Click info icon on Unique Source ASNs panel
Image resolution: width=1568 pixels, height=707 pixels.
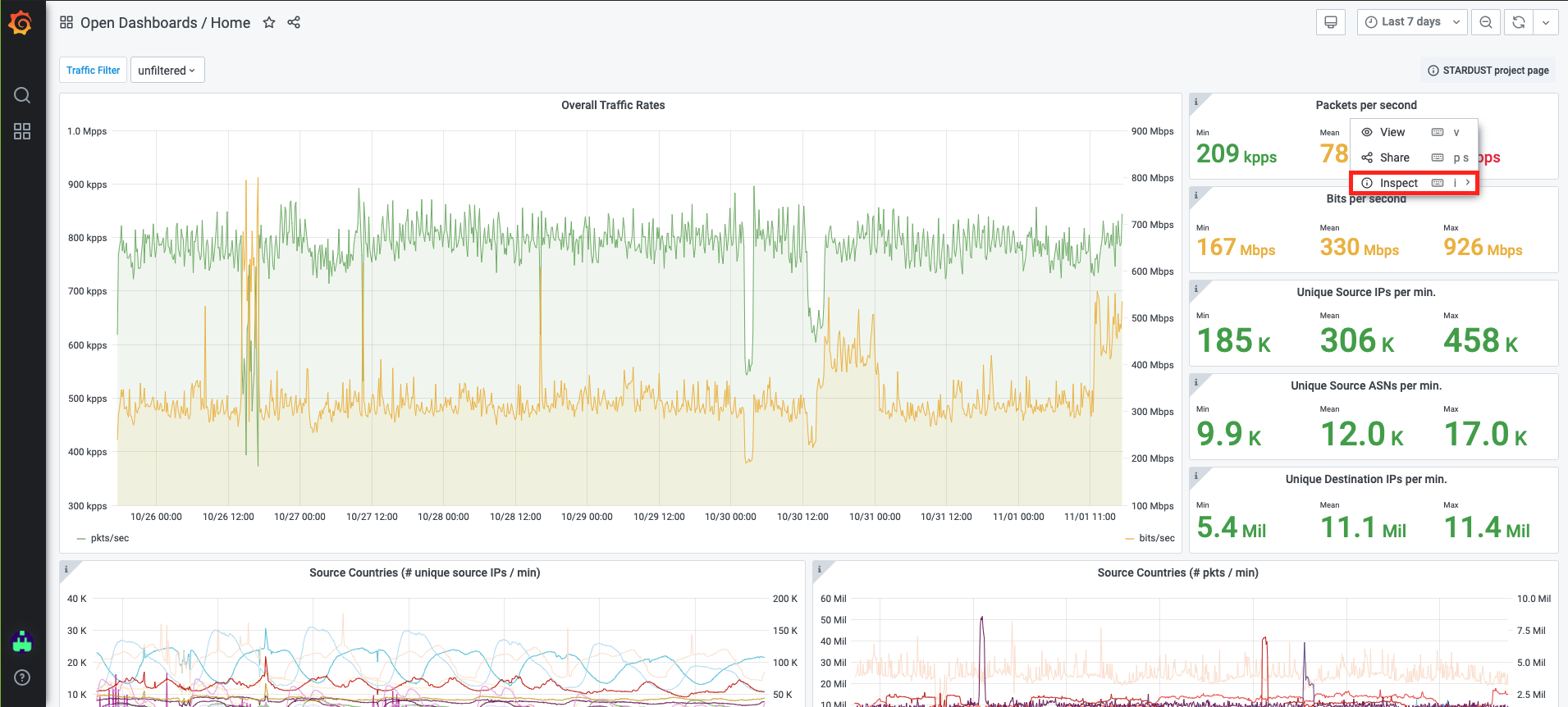click(x=1196, y=382)
